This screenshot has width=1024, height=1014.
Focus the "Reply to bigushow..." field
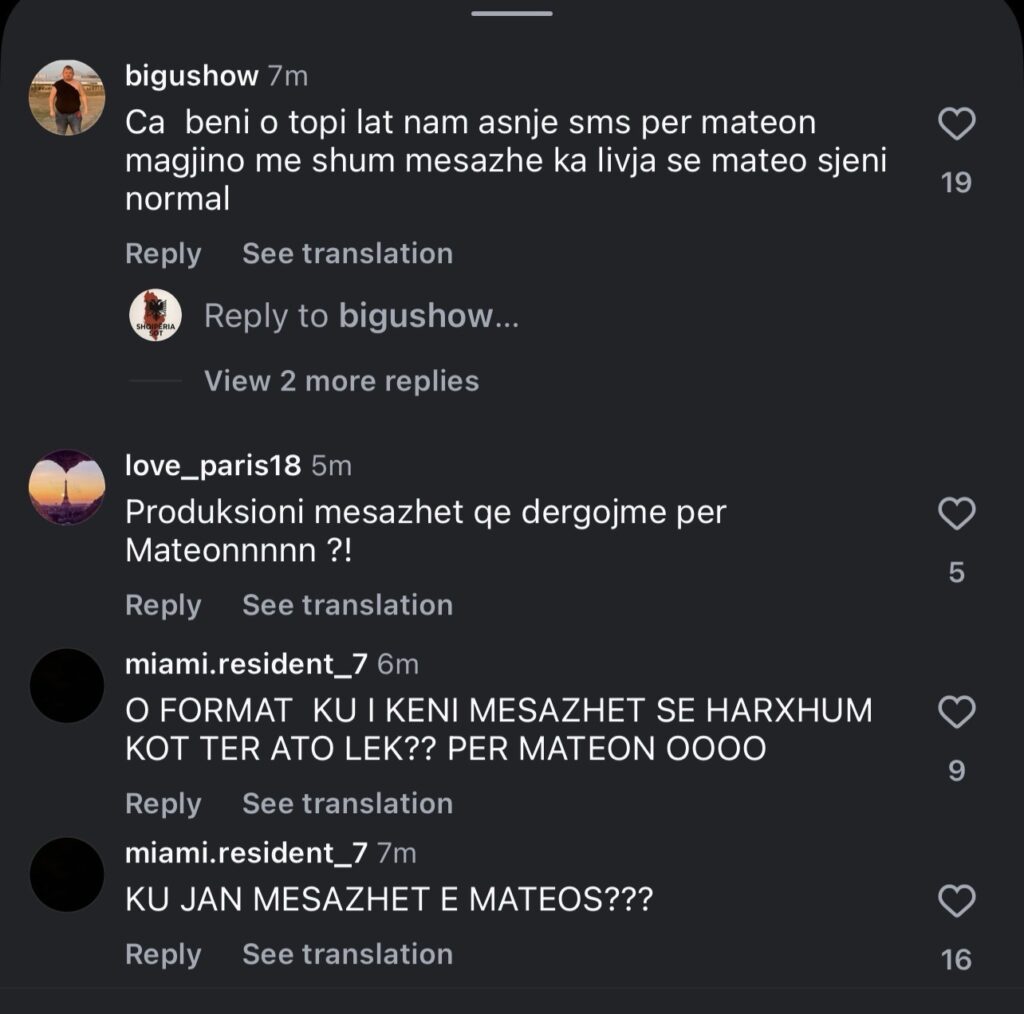tap(361, 317)
